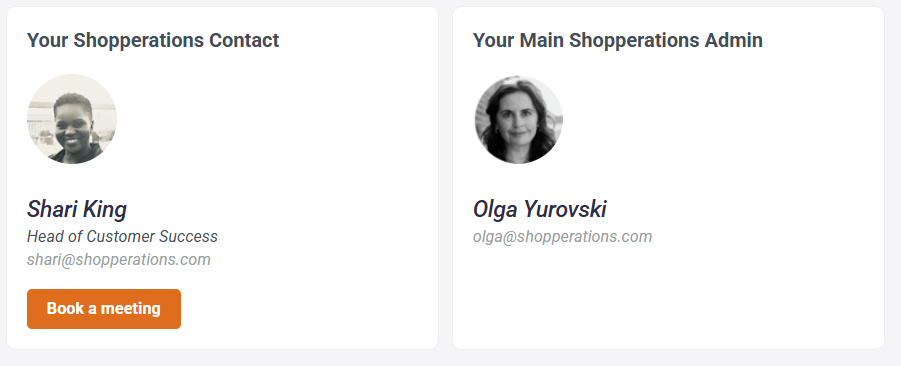The height and width of the screenshot is (366, 901).
Task: View the circular avatar of the Shopperations contact
Action: [x=72, y=119]
